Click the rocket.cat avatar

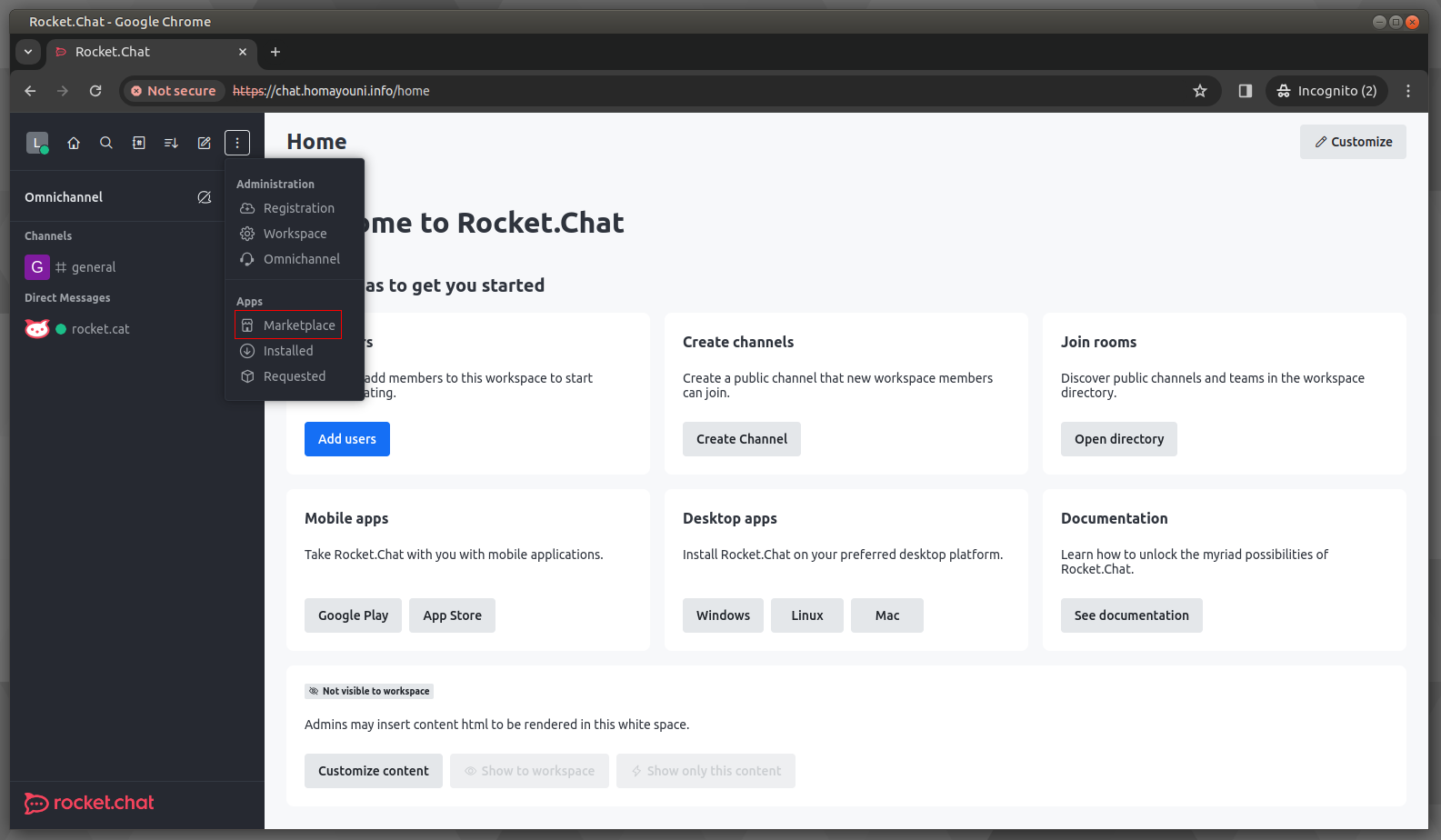37,329
